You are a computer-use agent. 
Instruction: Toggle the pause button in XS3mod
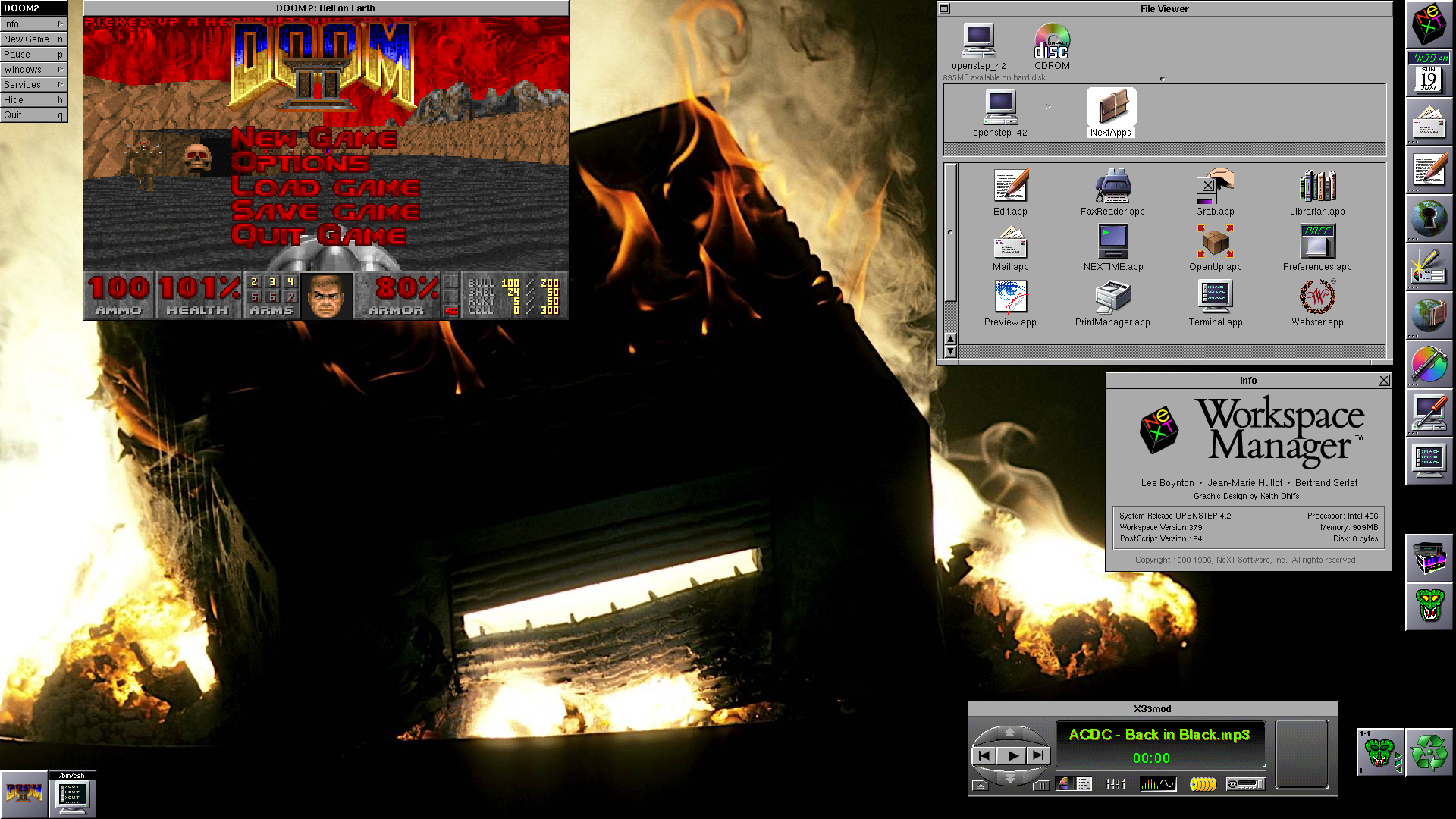pyautogui.click(x=1042, y=785)
